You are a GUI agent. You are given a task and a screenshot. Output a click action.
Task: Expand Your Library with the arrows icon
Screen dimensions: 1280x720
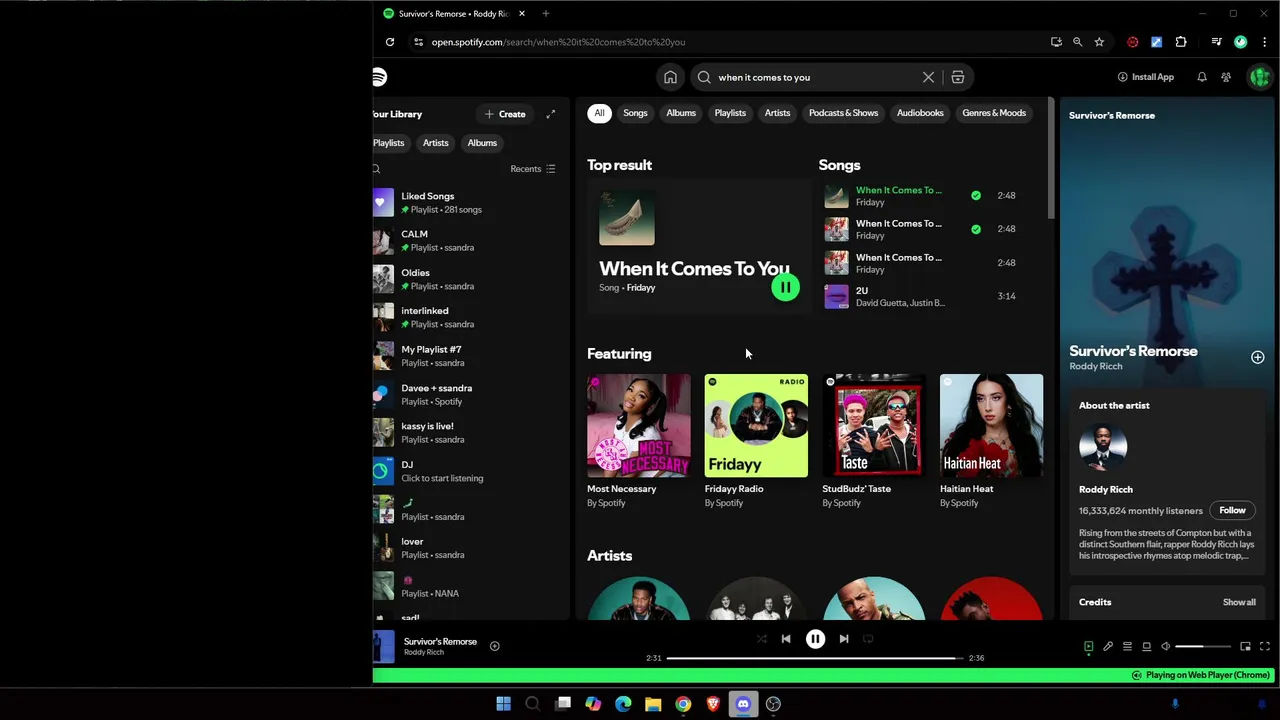(550, 114)
